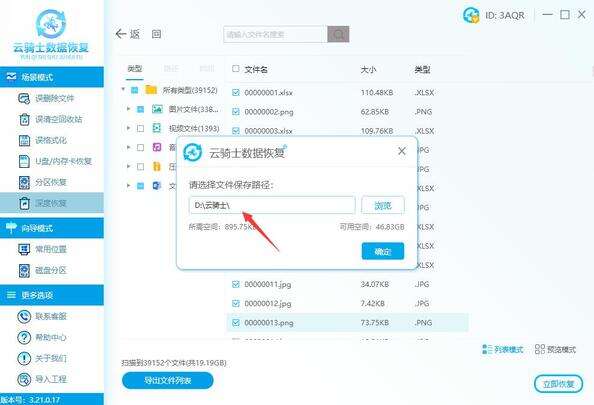Open 分区恢复 partition icon

24,182
